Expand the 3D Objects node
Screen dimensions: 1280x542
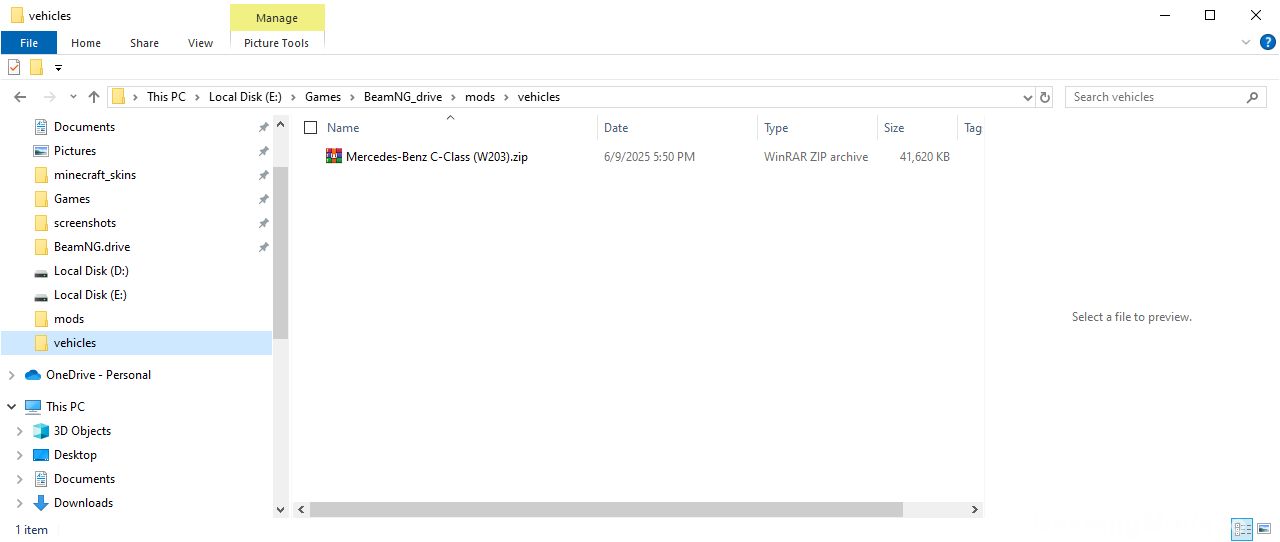click(20, 431)
